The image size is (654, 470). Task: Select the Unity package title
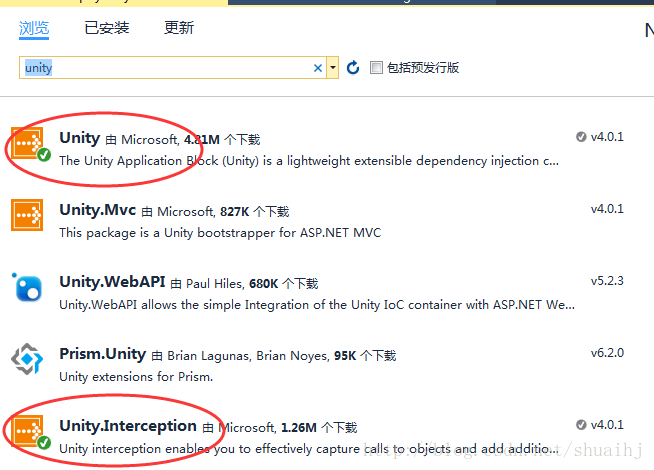[x=80, y=138]
